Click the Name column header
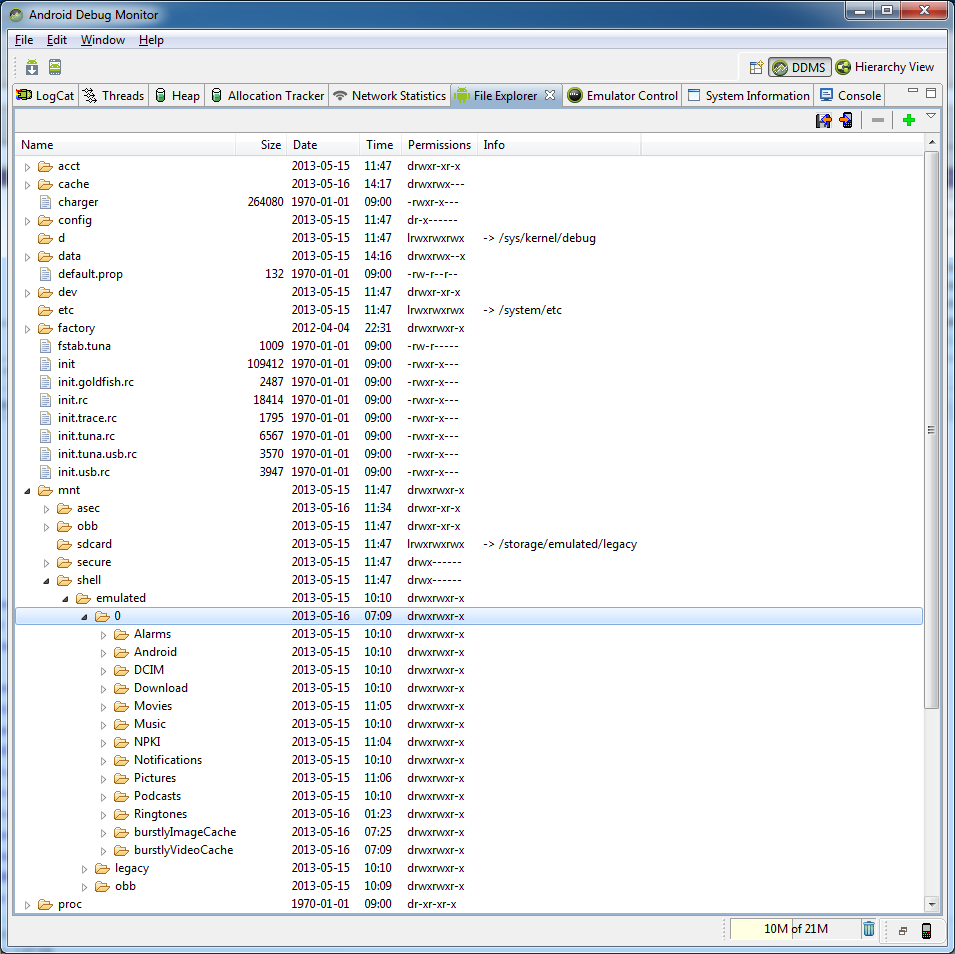955x954 pixels. [x=125, y=145]
